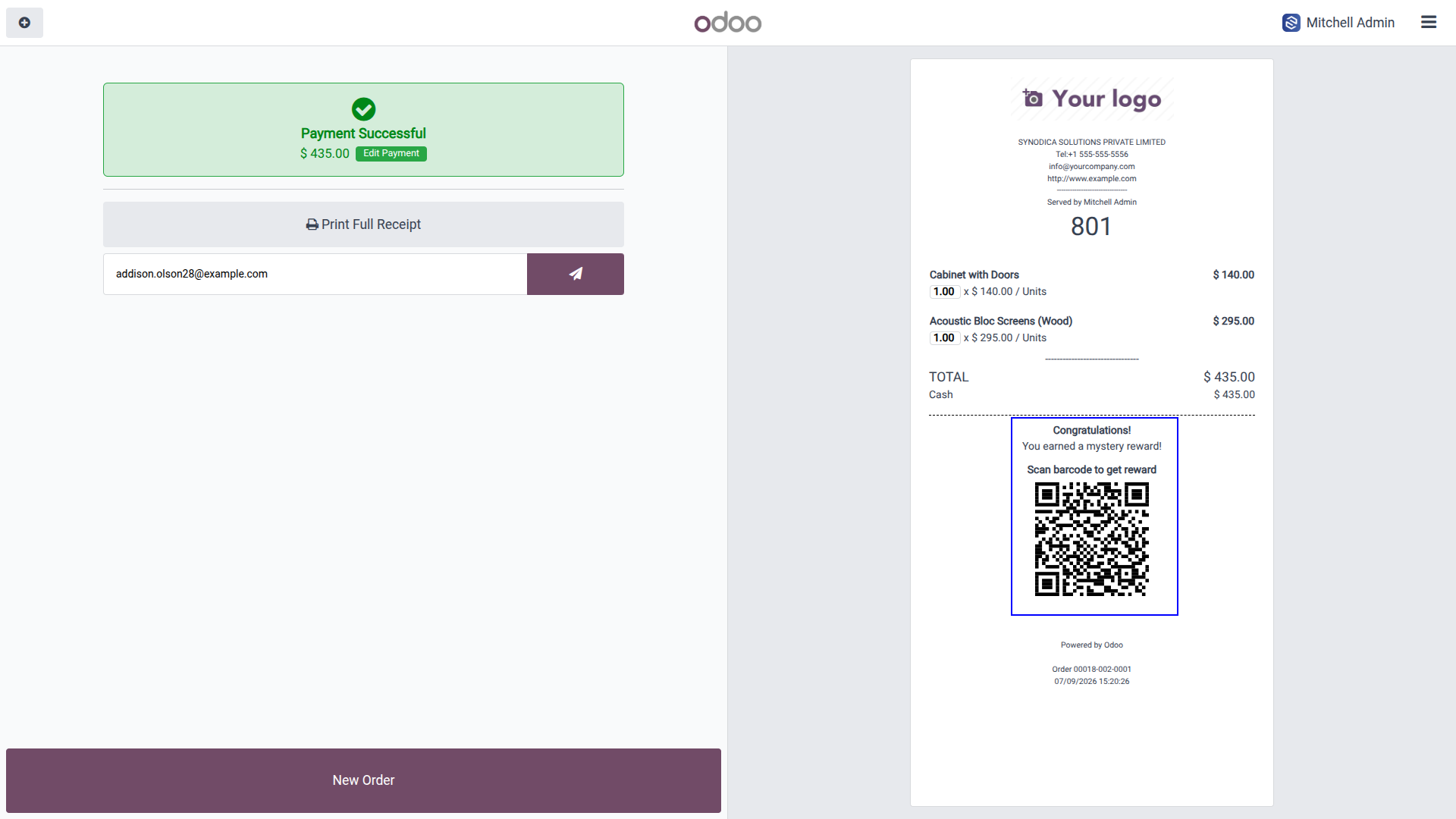The width and height of the screenshot is (1456, 819).
Task: Click Served by Mitchell Admin text
Action: [1091, 202]
